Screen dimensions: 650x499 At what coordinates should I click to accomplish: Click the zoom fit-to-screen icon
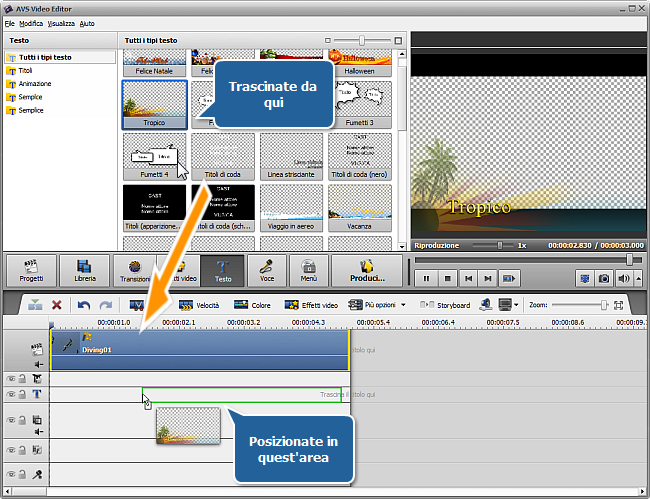(x=618, y=305)
